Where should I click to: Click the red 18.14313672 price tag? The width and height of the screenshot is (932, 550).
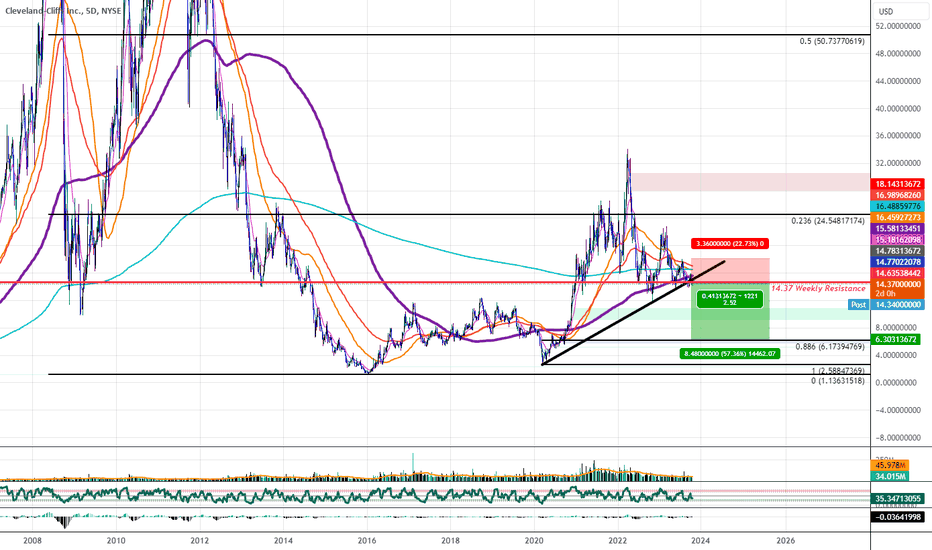tap(896, 184)
